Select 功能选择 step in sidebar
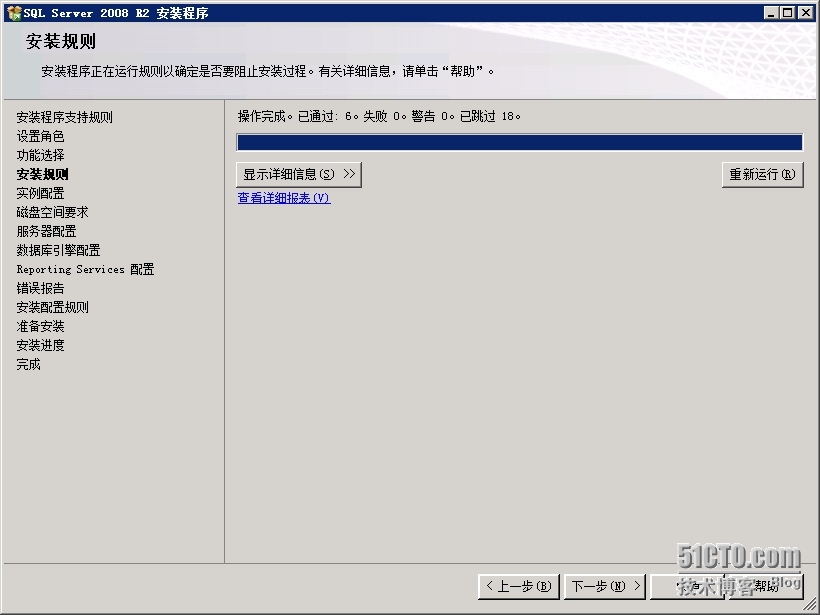This screenshot has width=820, height=615. [x=40, y=155]
